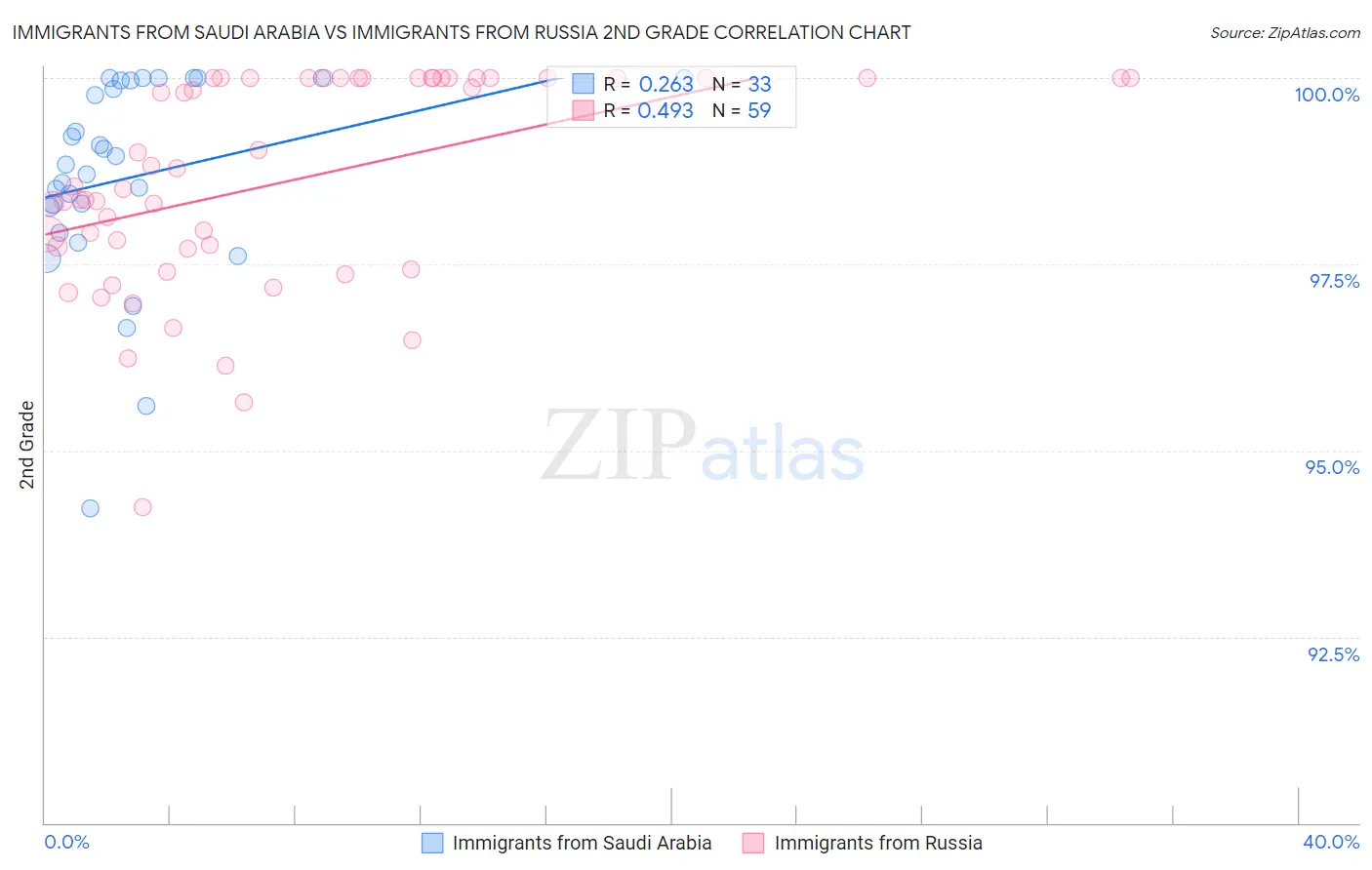Click the ZIPatlas watermark logo
Screen dimensions: 1372x870
703,447
